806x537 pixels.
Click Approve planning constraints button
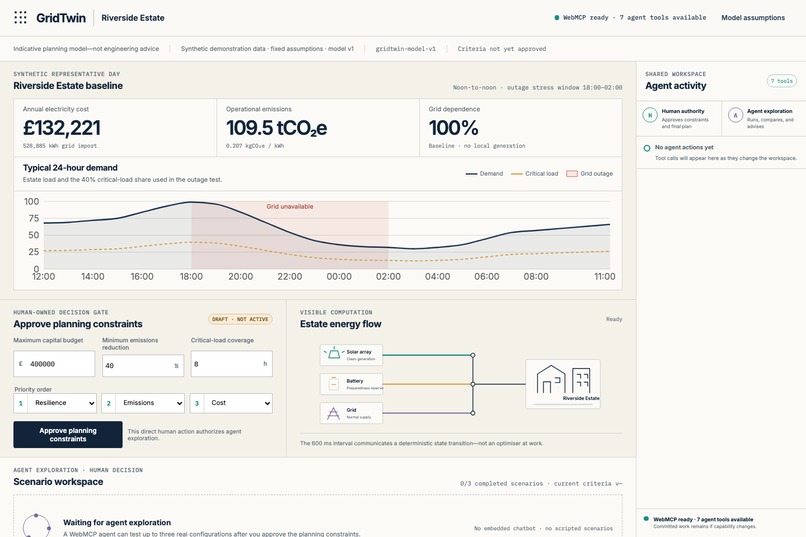(68, 435)
